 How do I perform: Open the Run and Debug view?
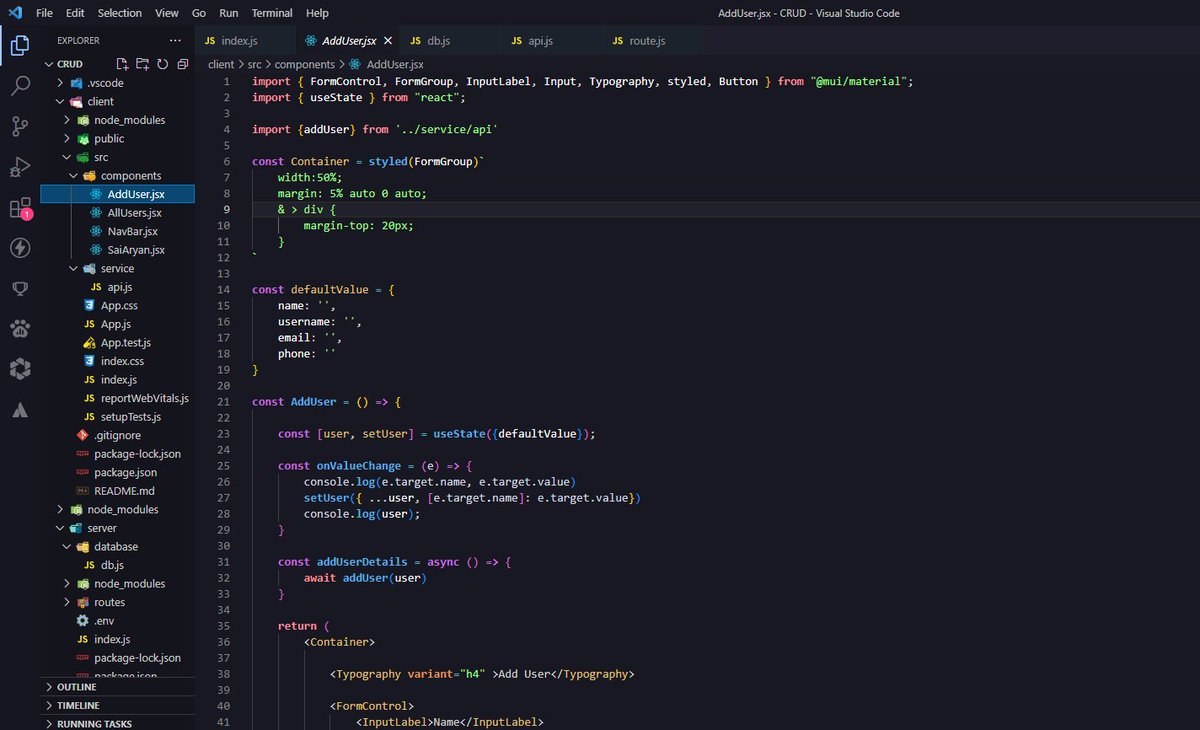[20, 167]
